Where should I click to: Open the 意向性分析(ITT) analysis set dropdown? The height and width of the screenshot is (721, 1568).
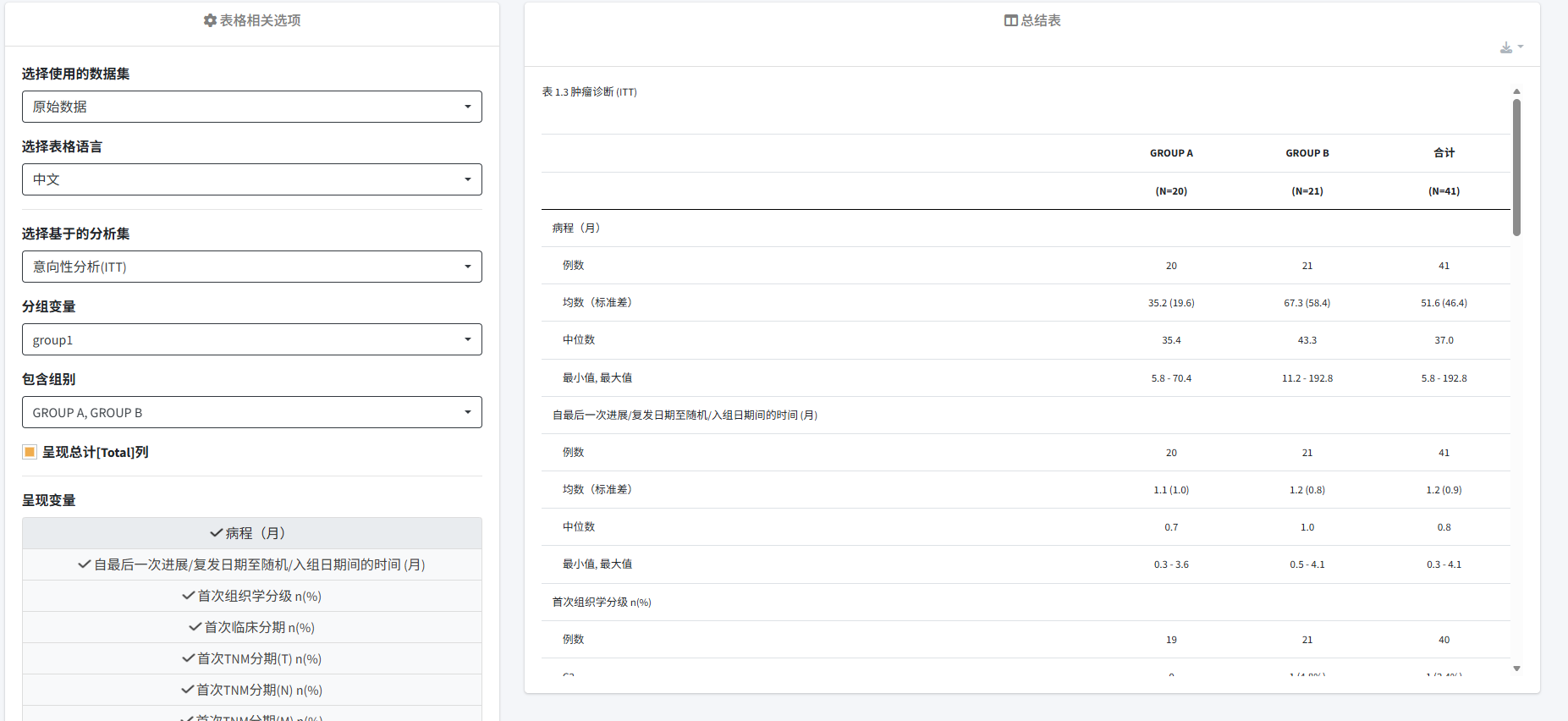[x=251, y=267]
